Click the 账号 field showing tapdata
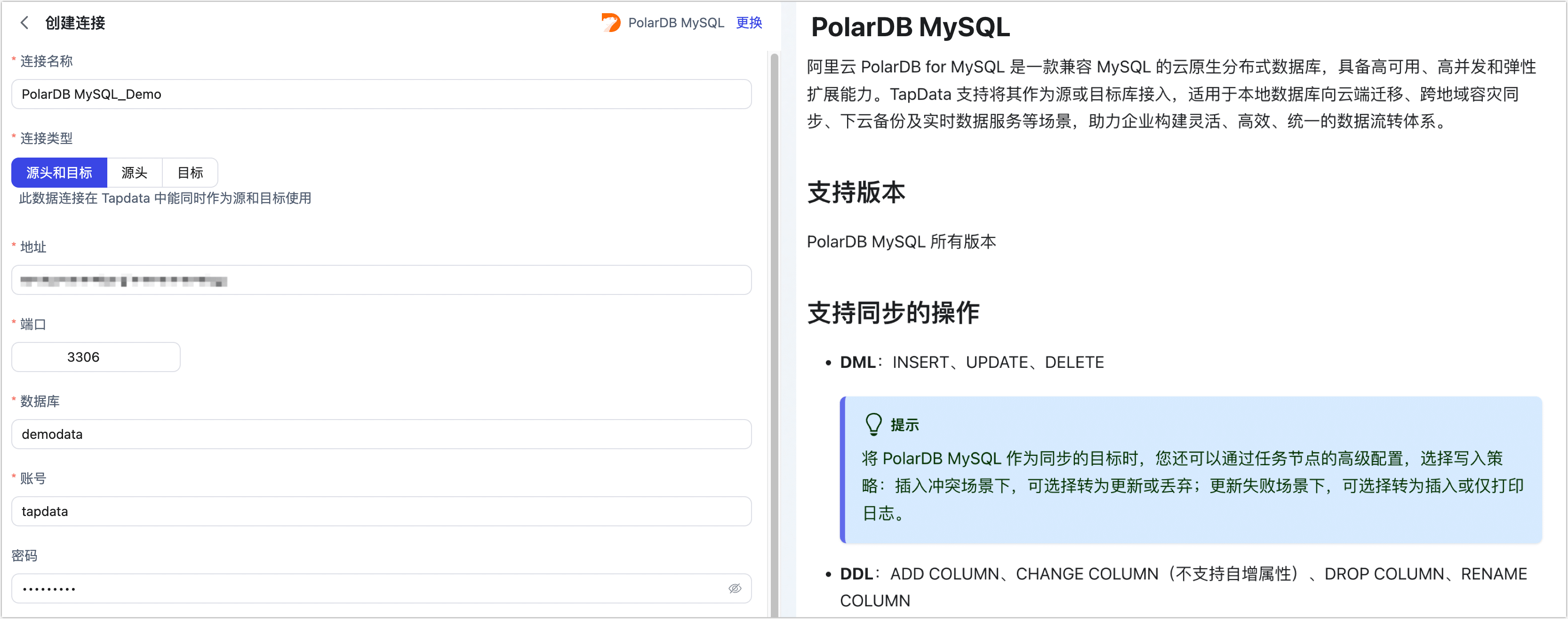The image size is (1568, 619). tap(381, 511)
